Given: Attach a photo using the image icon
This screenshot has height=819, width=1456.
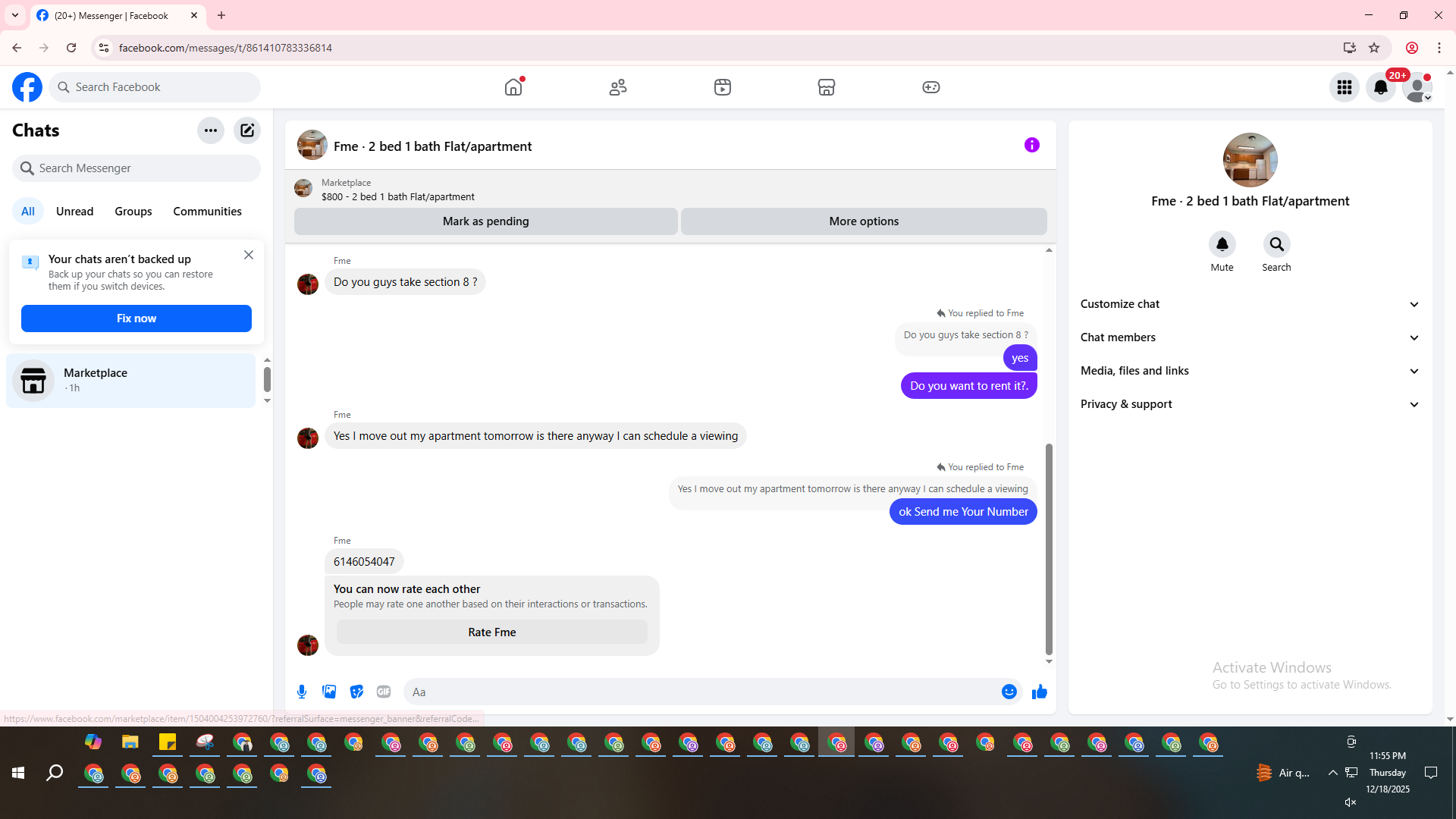Looking at the screenshot, I should [x=329, y=692].
